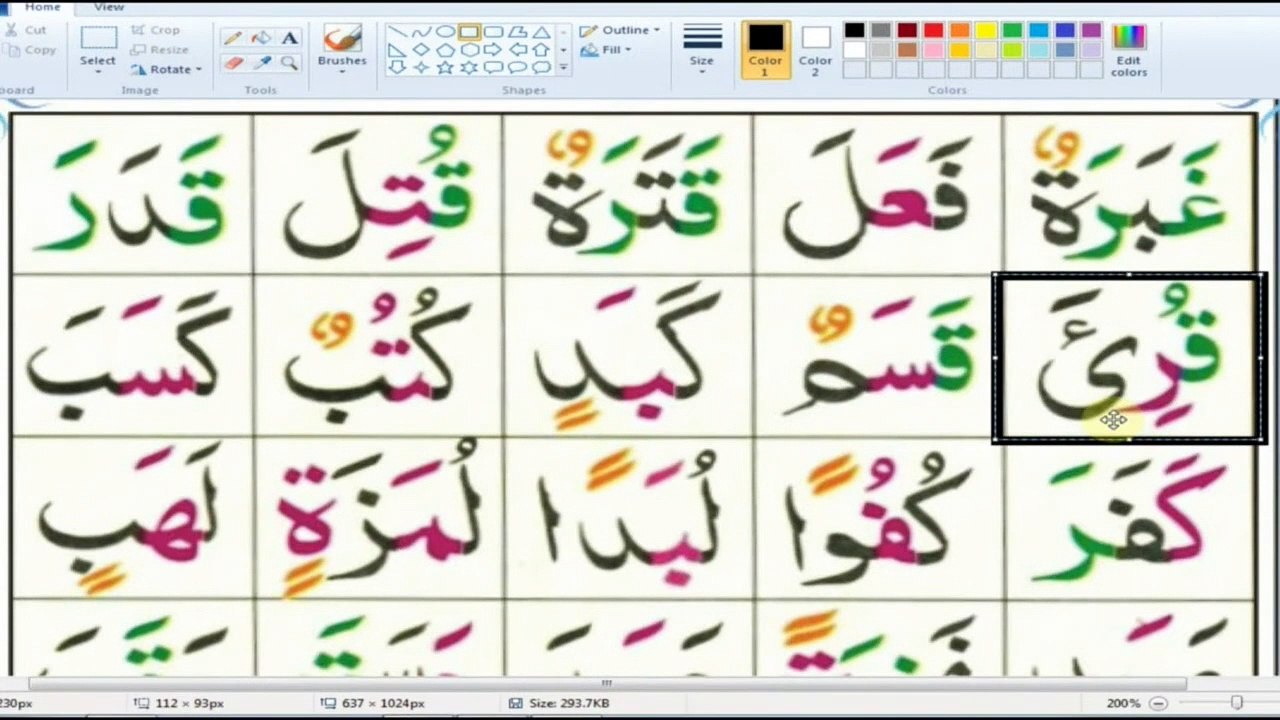Choose the Right triangle shape
The image size is (1280, 720).
pos(397,49)
